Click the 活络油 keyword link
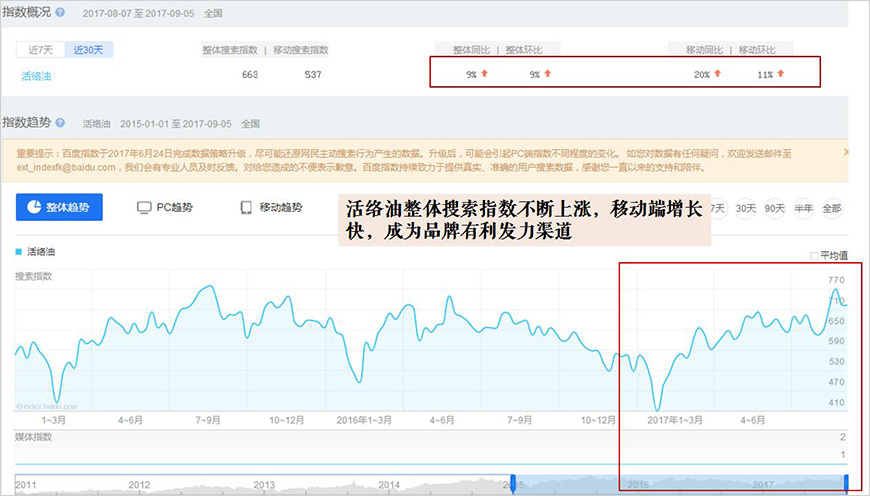This screenshot has width=870, height=496. coord(38,74)
